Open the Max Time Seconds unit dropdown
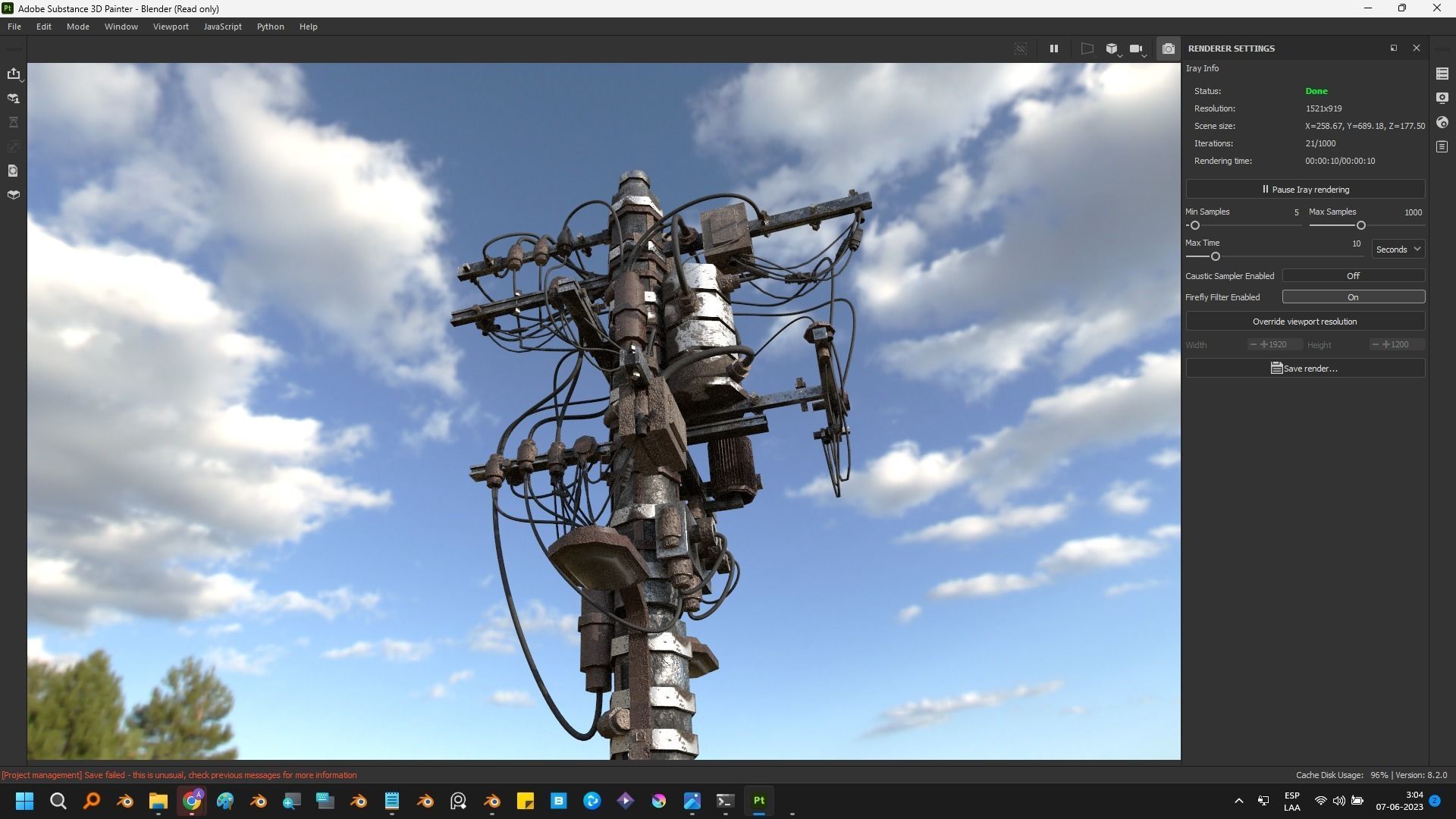 click(x=1398, y=249)
